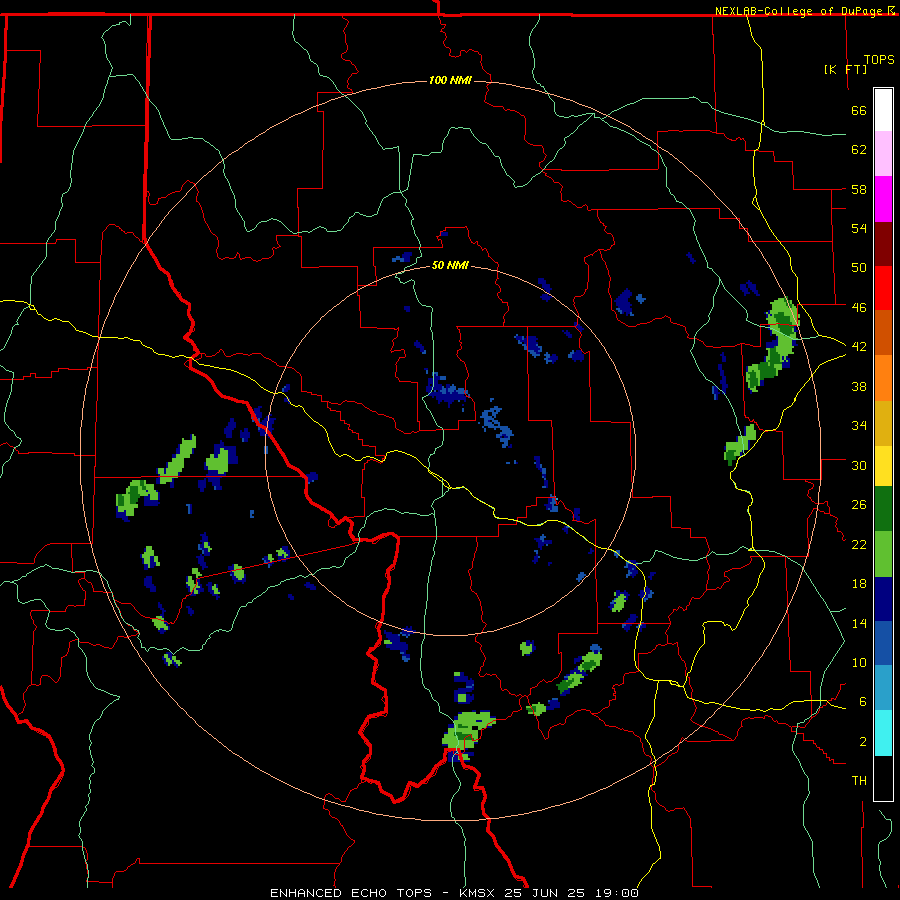
Task: Click the 26 value on the legend
Action: [x=859, y=505]
